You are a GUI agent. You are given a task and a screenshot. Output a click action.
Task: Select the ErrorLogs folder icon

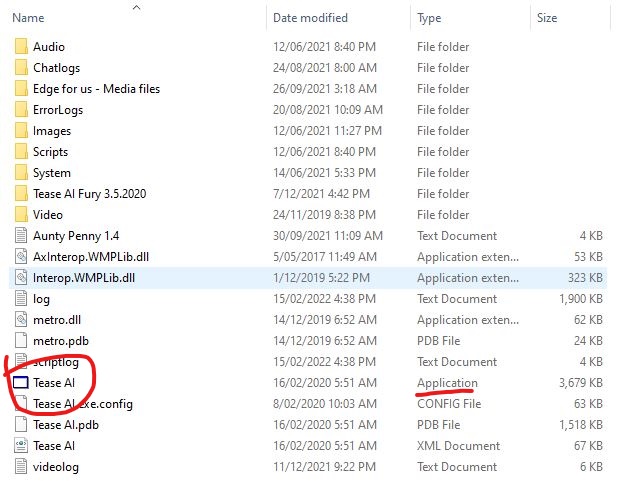click(21, 110)
